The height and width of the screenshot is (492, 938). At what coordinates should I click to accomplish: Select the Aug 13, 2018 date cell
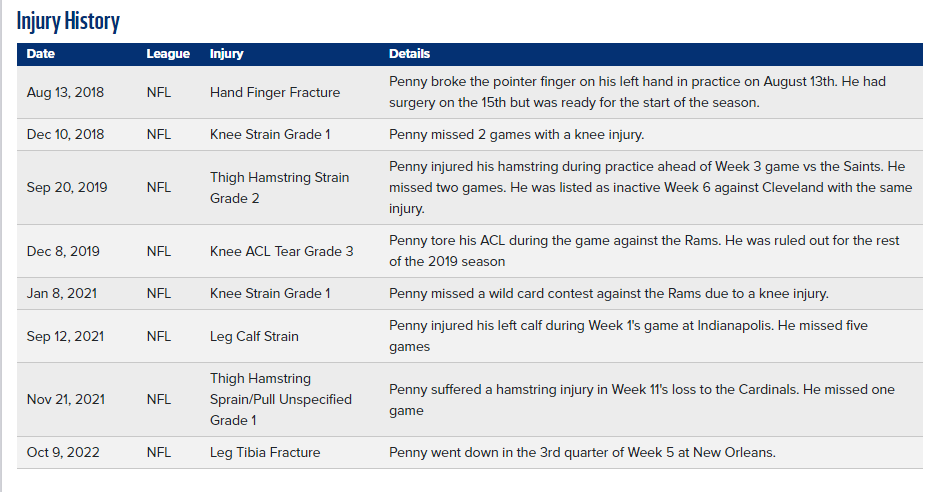point(65,92)
